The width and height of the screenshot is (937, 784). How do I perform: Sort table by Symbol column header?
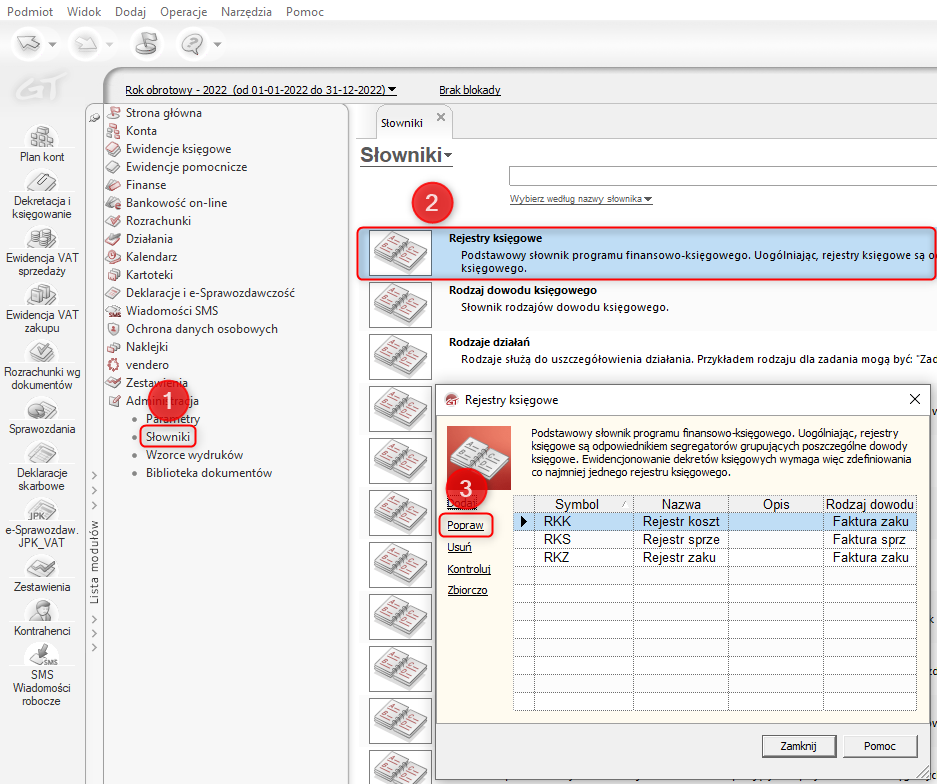pos(583,504)
